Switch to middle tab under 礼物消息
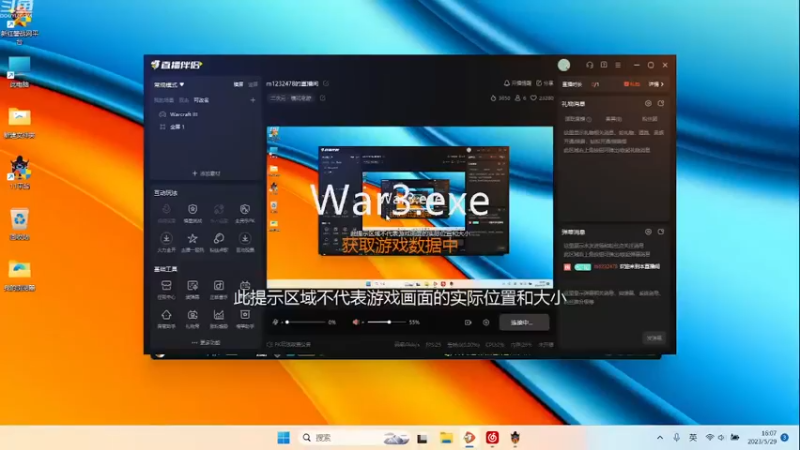The image size is (800, 450). point(613,119)
